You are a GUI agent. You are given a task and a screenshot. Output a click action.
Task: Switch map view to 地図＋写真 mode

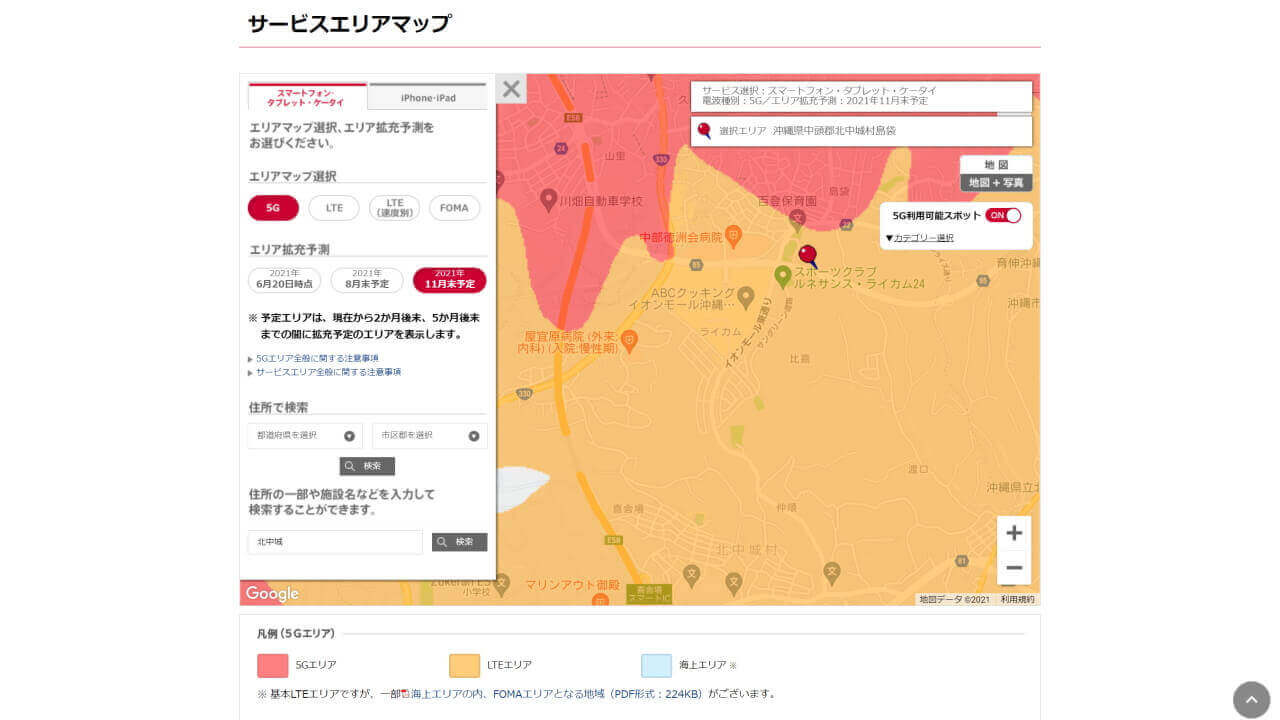click(x=995, y=181)
